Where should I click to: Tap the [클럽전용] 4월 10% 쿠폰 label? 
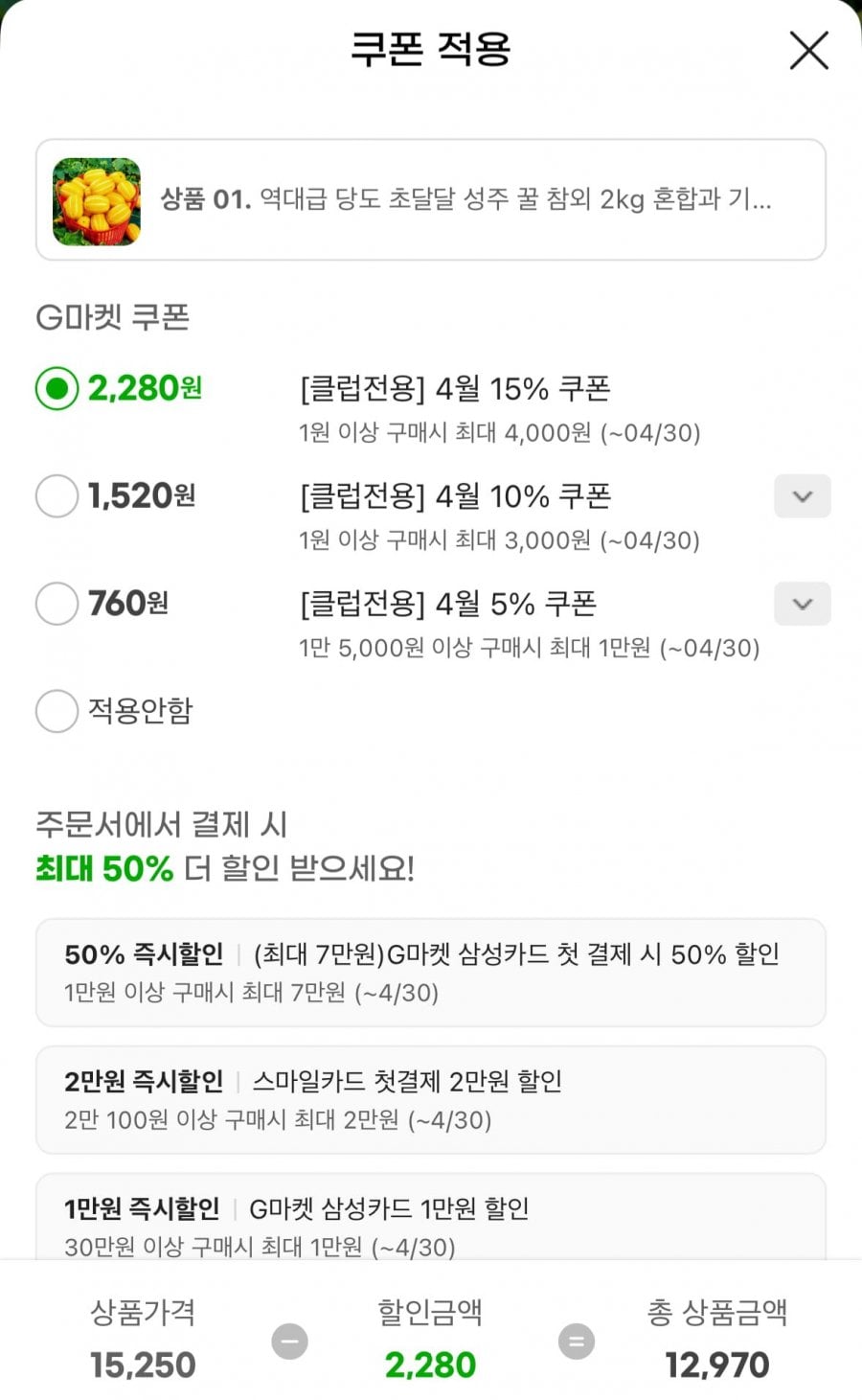[455, 496]
